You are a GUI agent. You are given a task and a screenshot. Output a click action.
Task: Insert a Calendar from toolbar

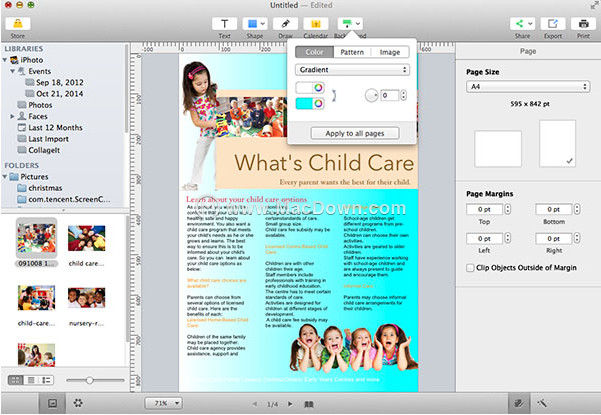(x=315, y=24)
